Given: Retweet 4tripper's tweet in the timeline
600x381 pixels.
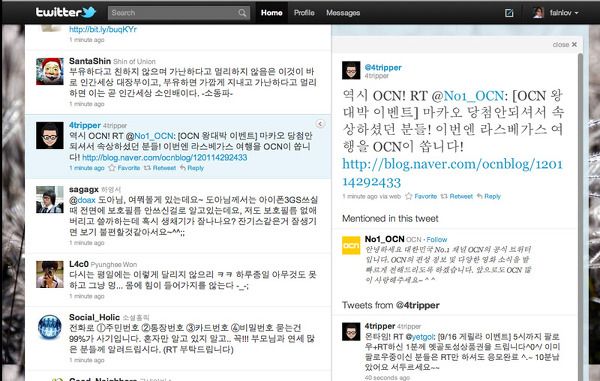Looking at the screenshot, I should point(160,168).
